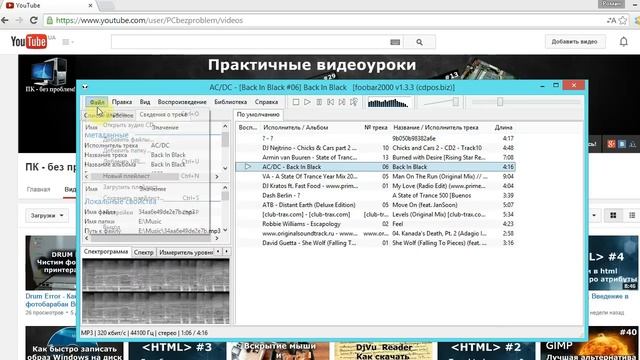Click the spectrogram display in foobar2000

tap(156, 291)
